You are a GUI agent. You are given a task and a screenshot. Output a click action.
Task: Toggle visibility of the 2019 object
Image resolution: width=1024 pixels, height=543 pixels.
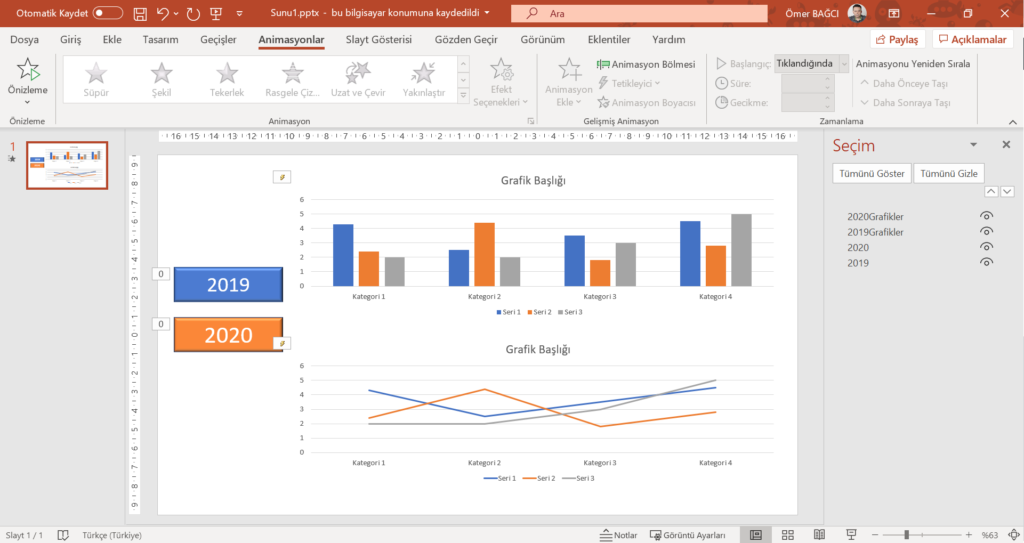(986, 262)
